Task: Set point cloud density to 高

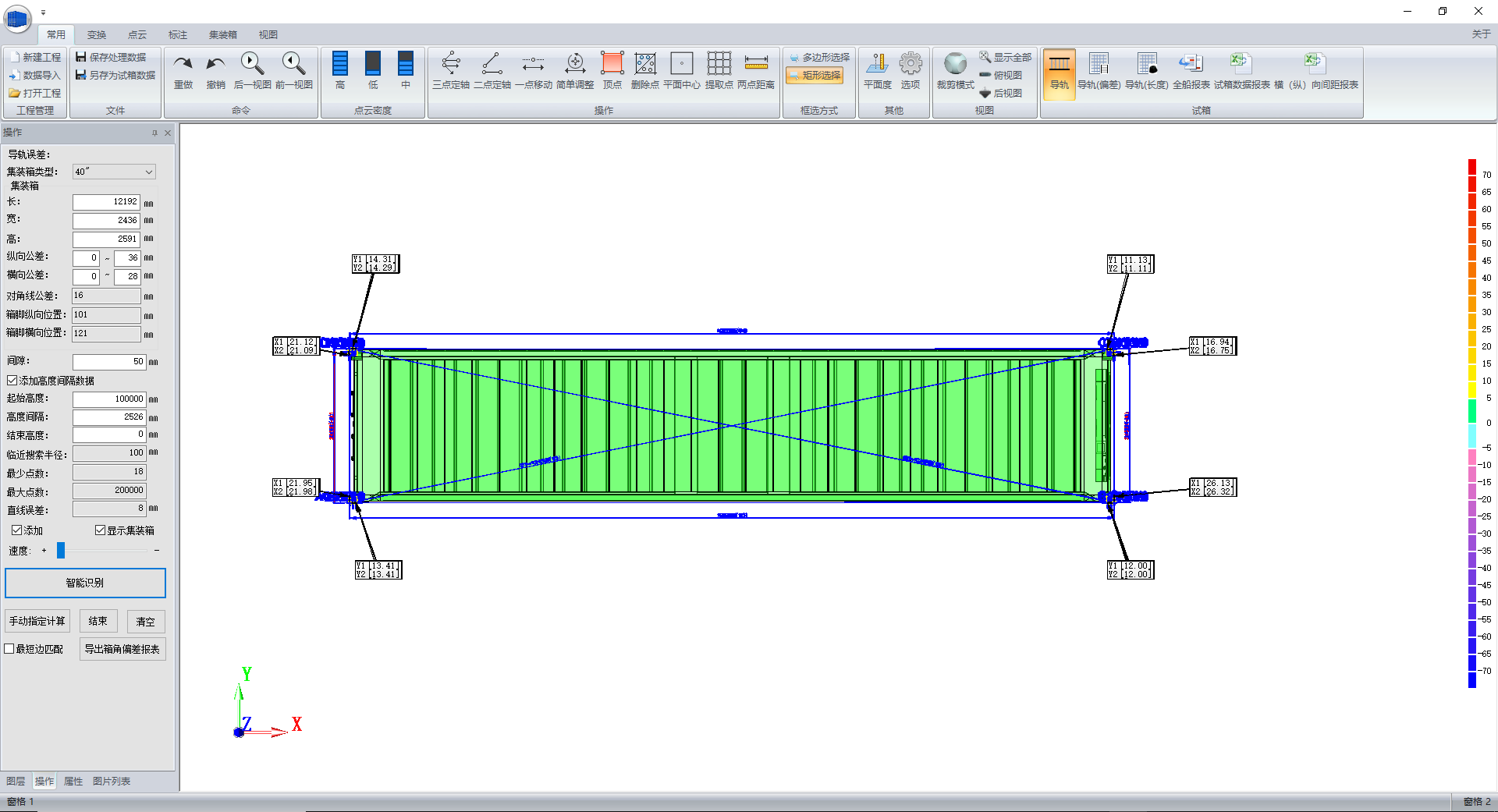Action: pos(340,71)
